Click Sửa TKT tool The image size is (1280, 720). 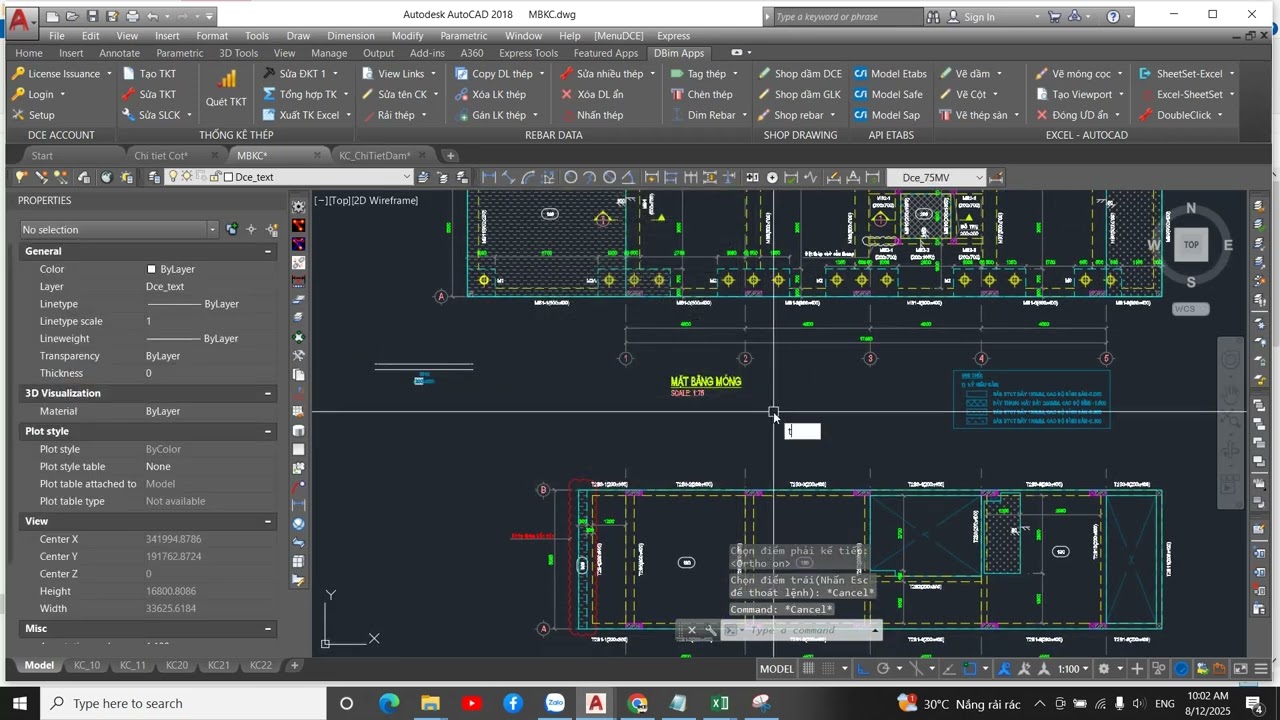click(148, 94)
